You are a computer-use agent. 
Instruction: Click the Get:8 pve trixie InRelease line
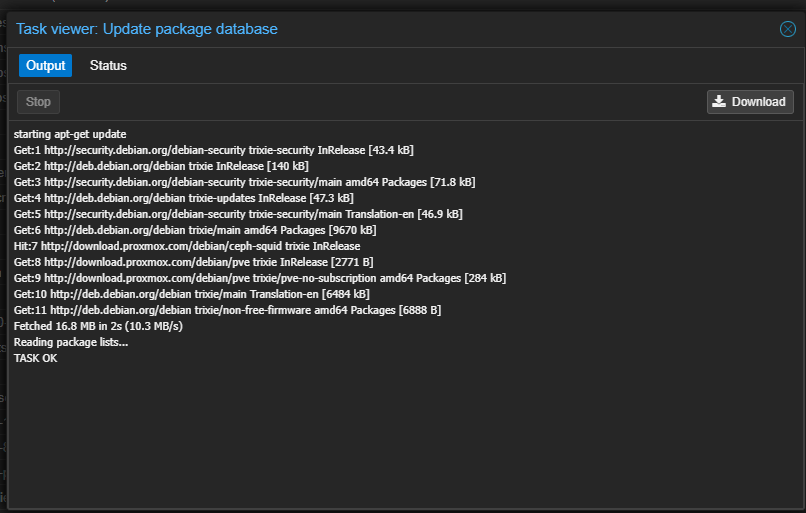point(193,262)
